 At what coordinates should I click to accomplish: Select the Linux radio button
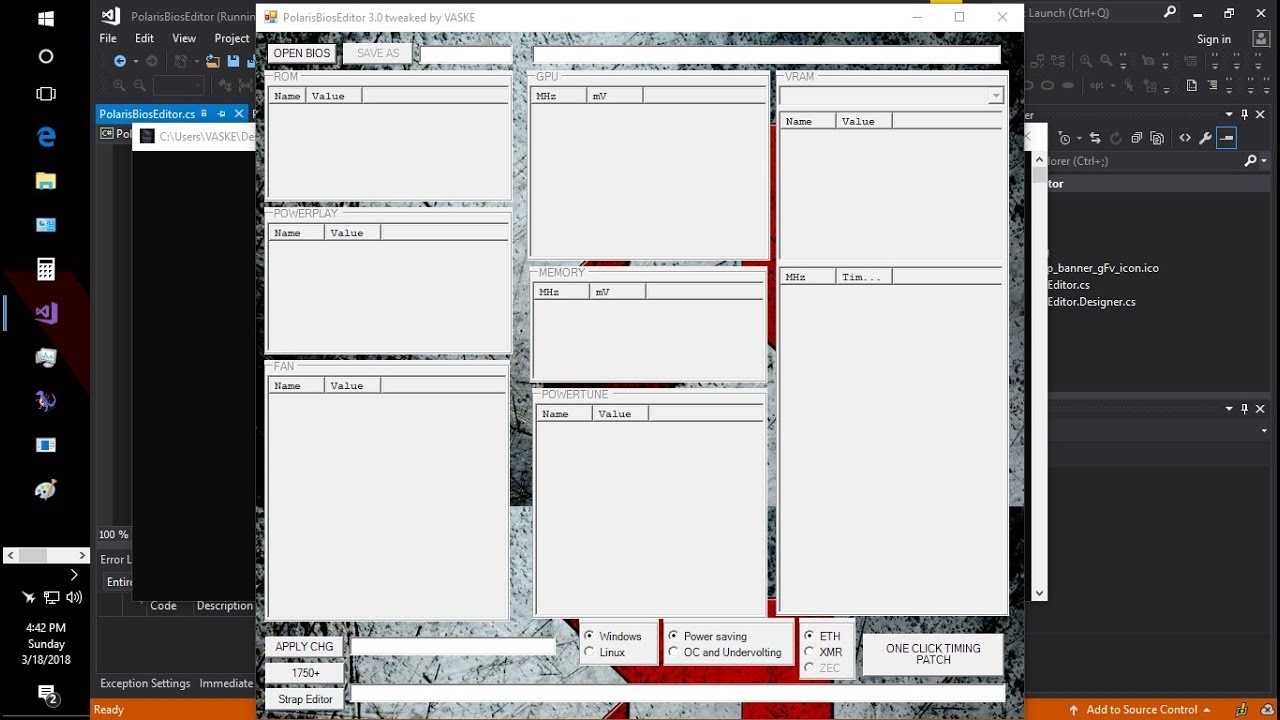click(x=589, y=652)
